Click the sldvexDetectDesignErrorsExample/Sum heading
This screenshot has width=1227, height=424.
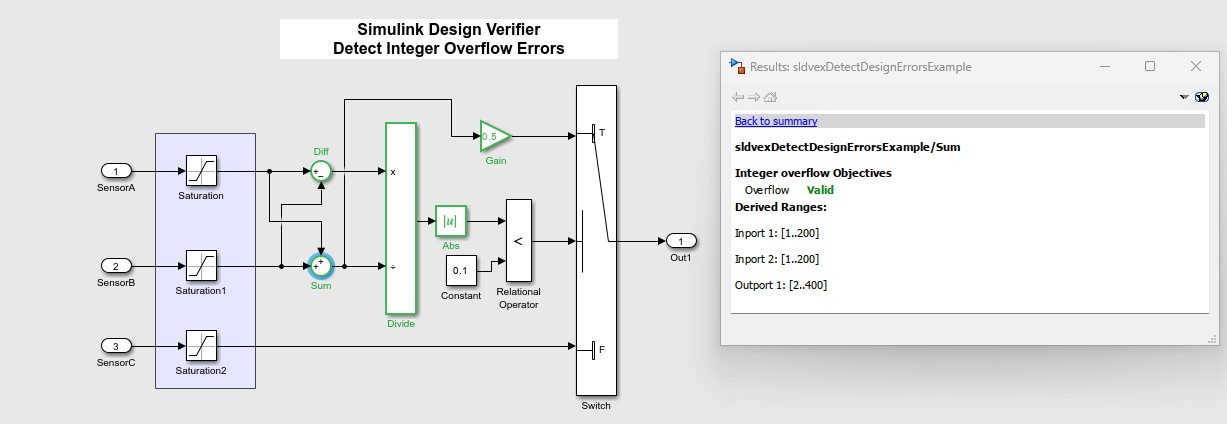pos(847,147)
